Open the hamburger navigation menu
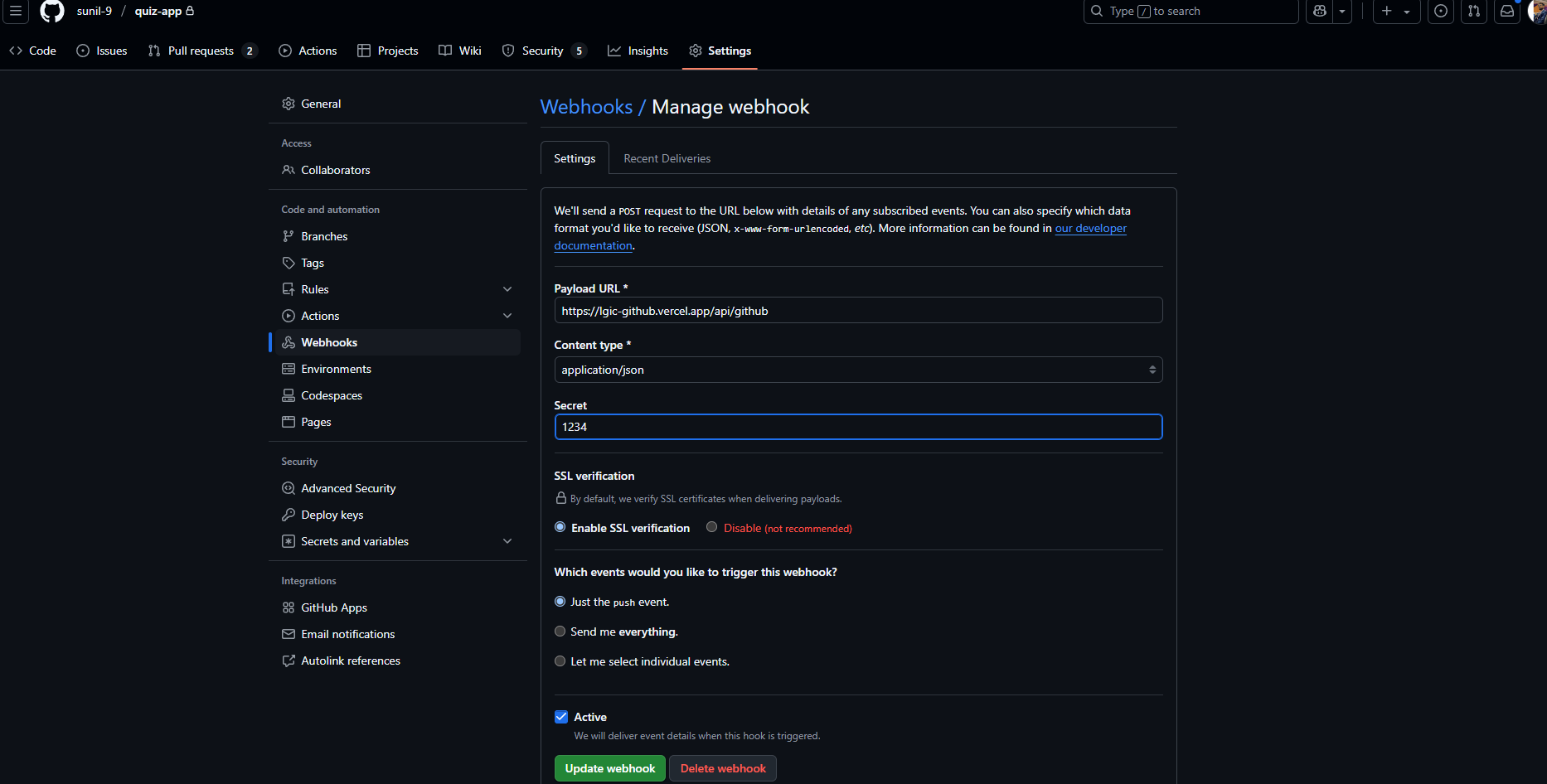Screen dimensions: 1547x784 [x=15, y=11]
